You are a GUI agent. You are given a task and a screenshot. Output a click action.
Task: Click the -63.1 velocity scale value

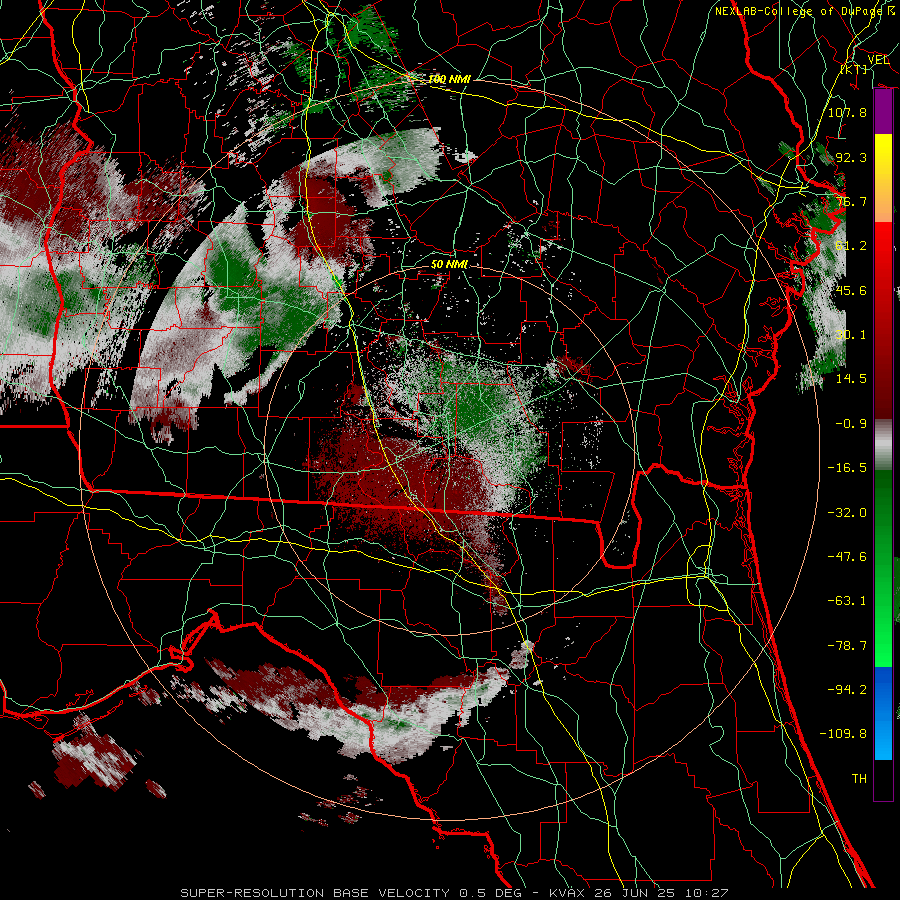point(847,601)
